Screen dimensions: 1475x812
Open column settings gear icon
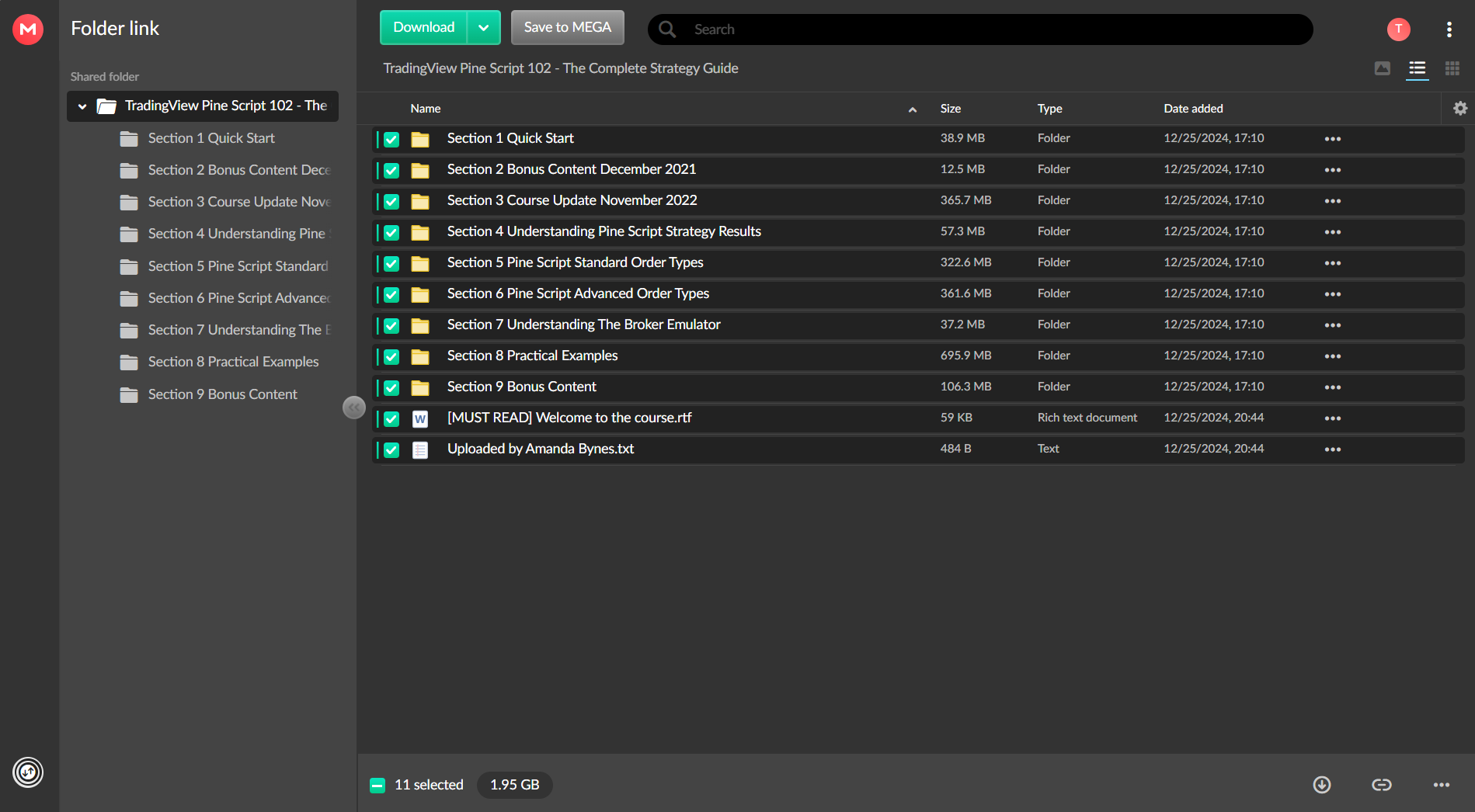(1460, 109)
